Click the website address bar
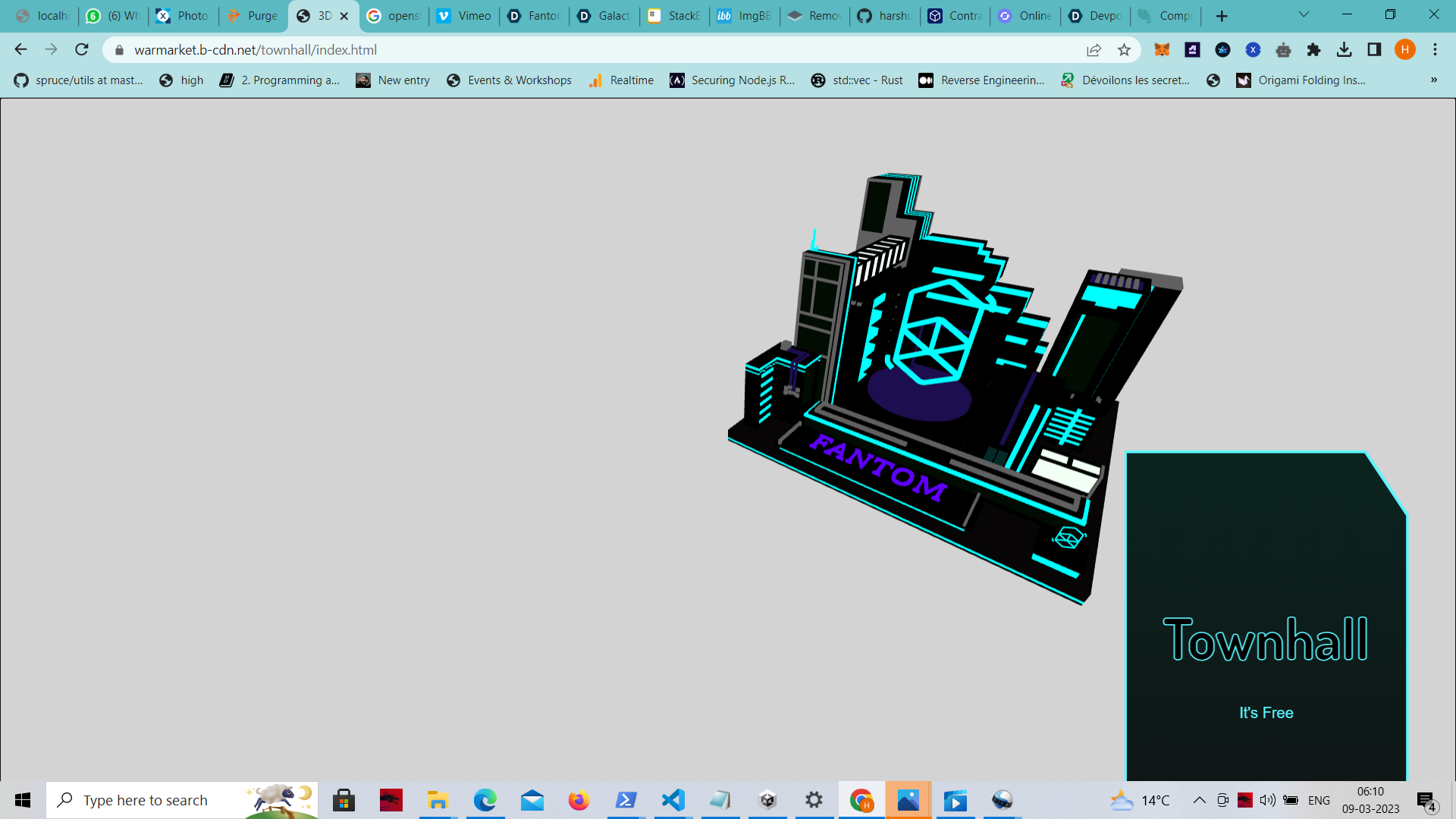Screen dimensions: 1456x819 [x=591, y=50]
